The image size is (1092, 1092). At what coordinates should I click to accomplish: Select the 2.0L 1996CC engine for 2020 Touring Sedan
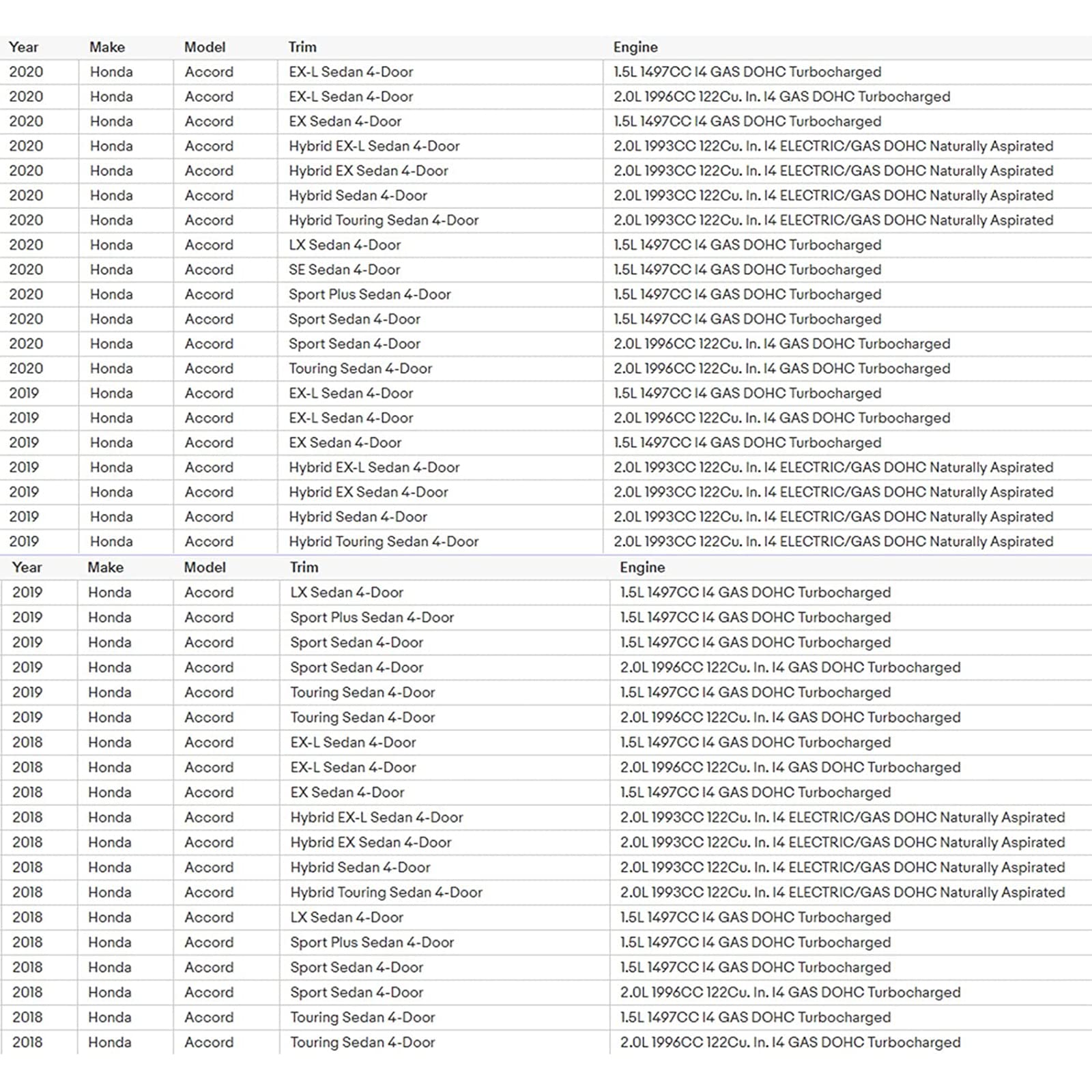(848, 369)
